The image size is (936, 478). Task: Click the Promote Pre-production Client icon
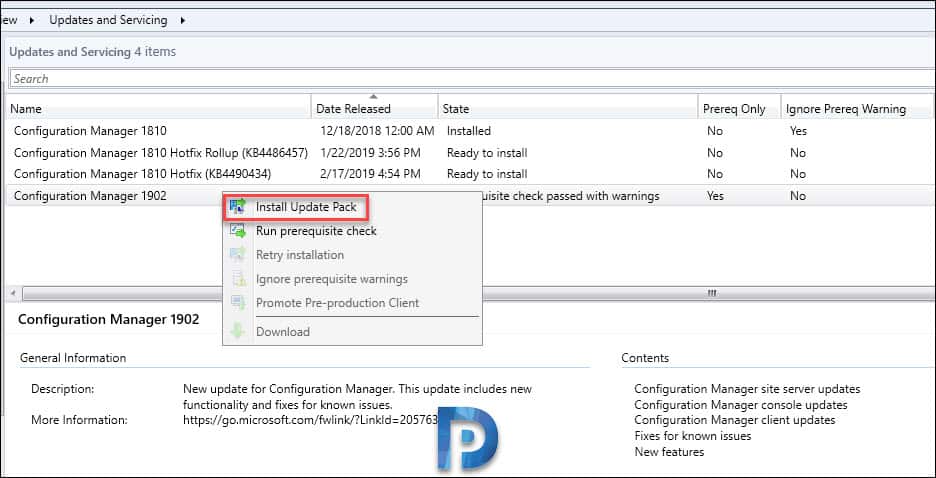(x=238, y=303)
